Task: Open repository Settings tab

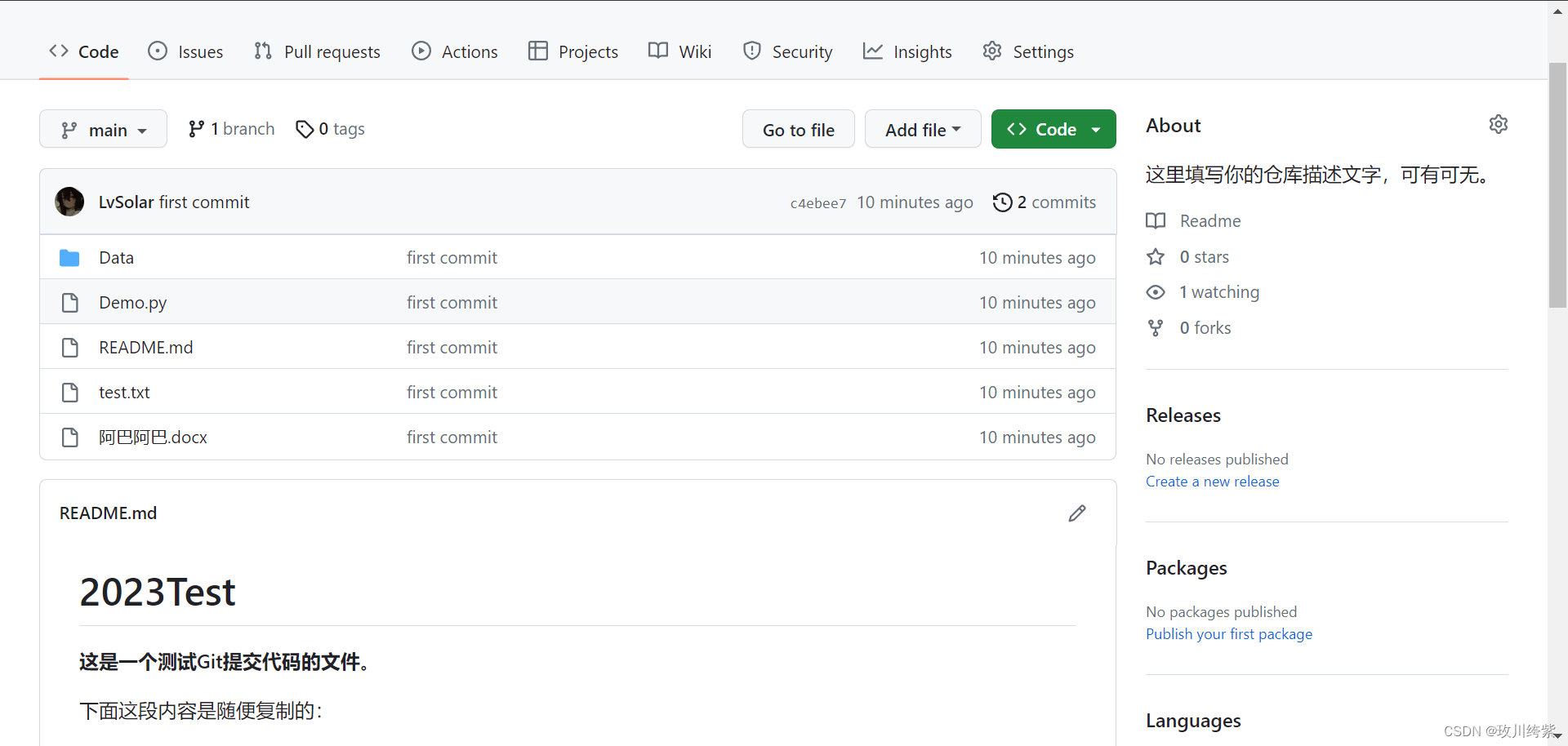Action: (1028, 51)
